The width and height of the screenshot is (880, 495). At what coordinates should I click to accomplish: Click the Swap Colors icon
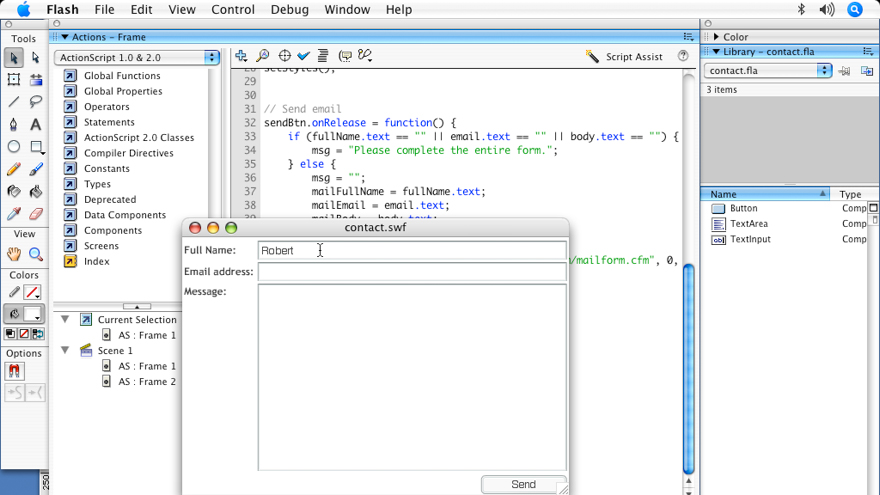pyautogui.click(x=38, y=334)
